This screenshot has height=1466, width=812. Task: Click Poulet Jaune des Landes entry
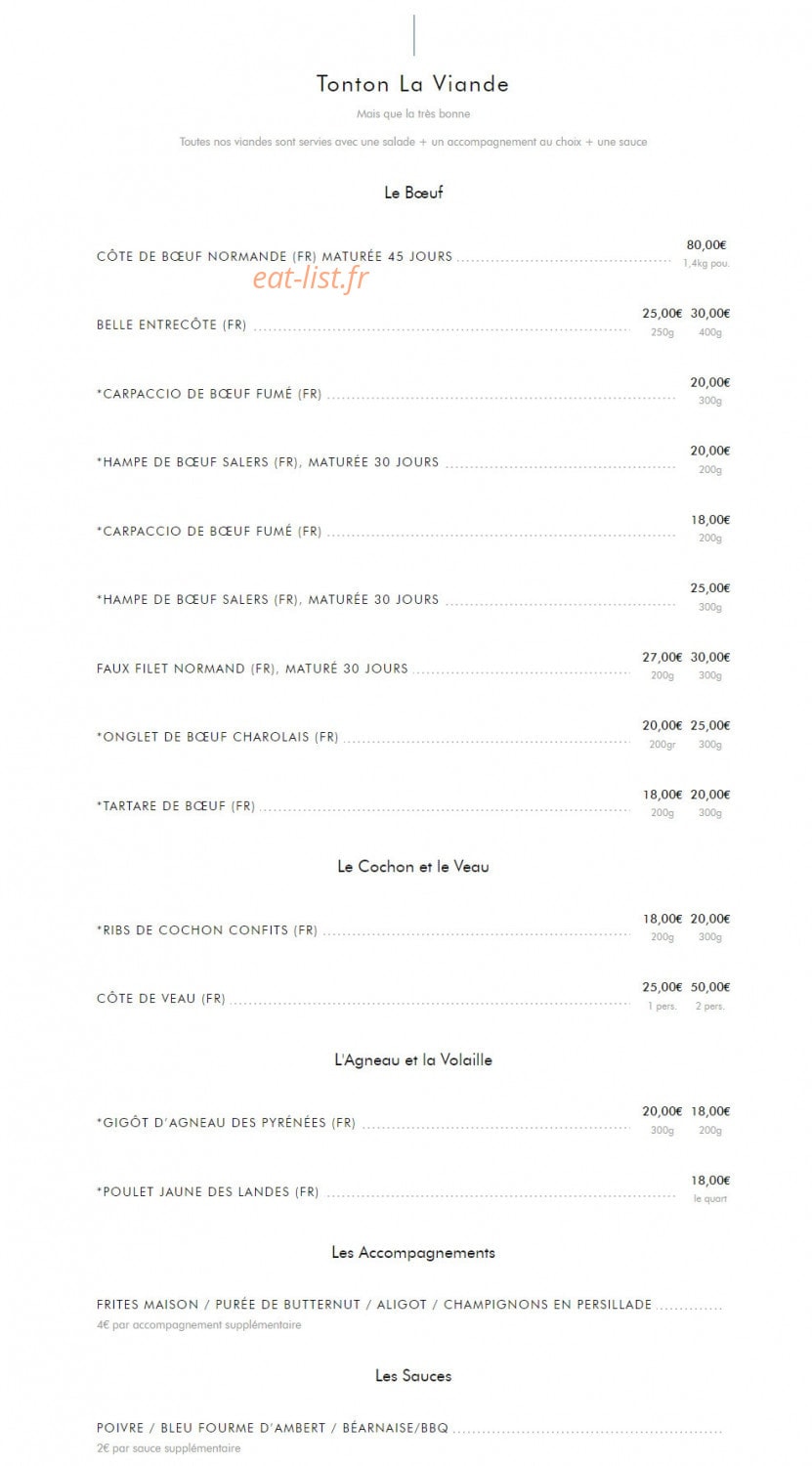(x=207, y=1192)
